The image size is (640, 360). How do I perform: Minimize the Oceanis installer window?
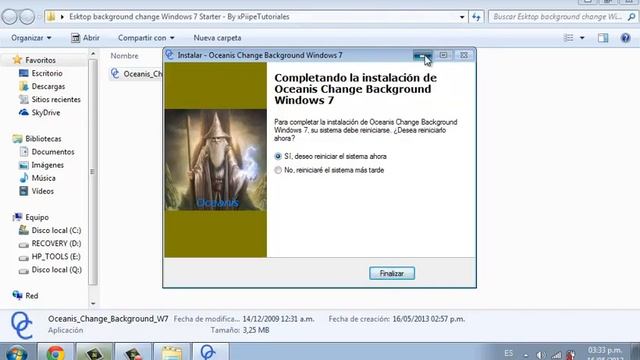[422, 55]
